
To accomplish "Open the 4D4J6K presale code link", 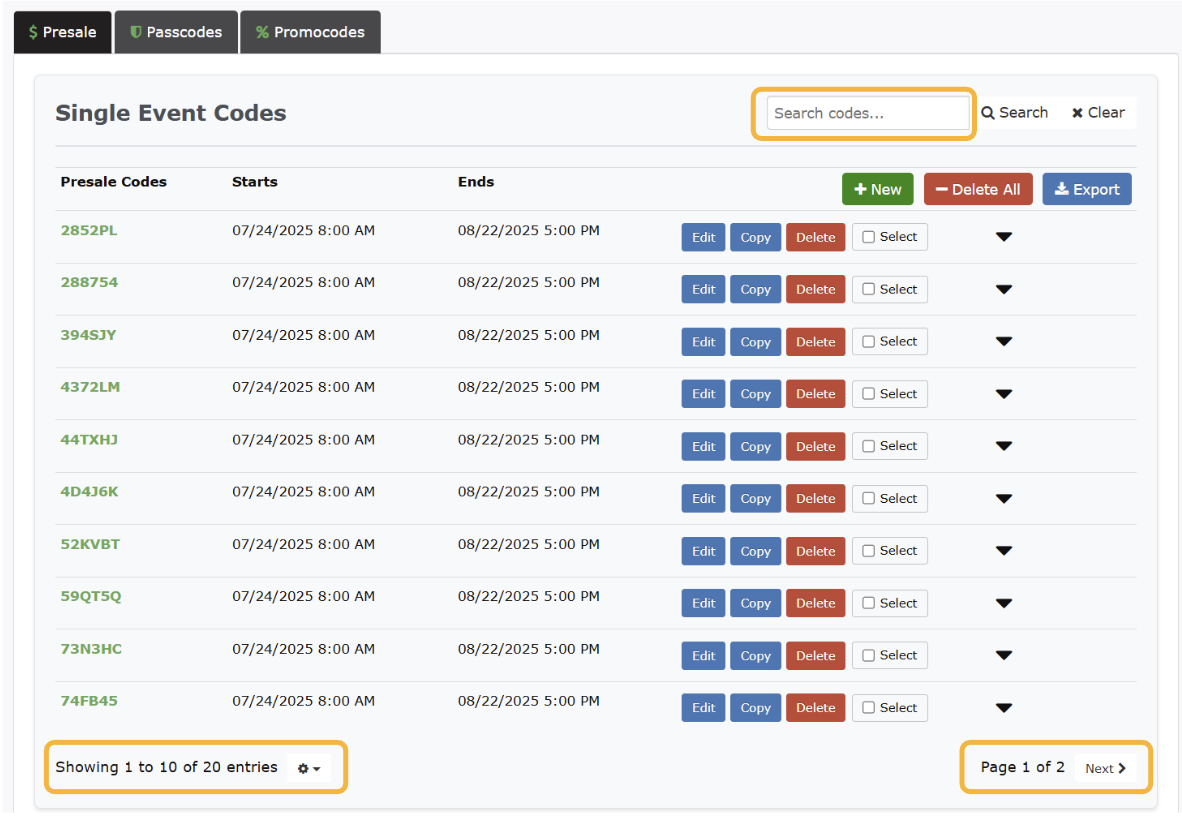I will (89, 492).
